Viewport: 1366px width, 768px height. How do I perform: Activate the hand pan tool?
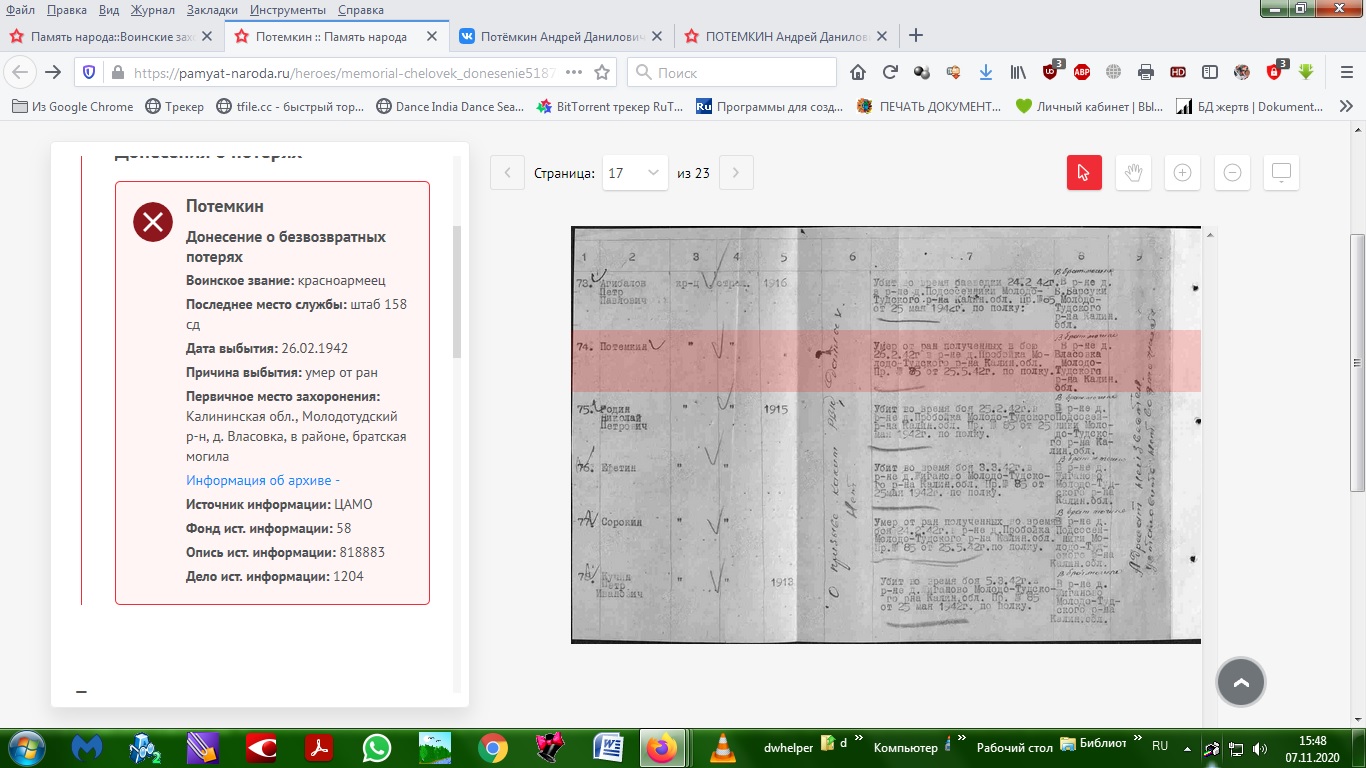click(x=1133, y=173)
